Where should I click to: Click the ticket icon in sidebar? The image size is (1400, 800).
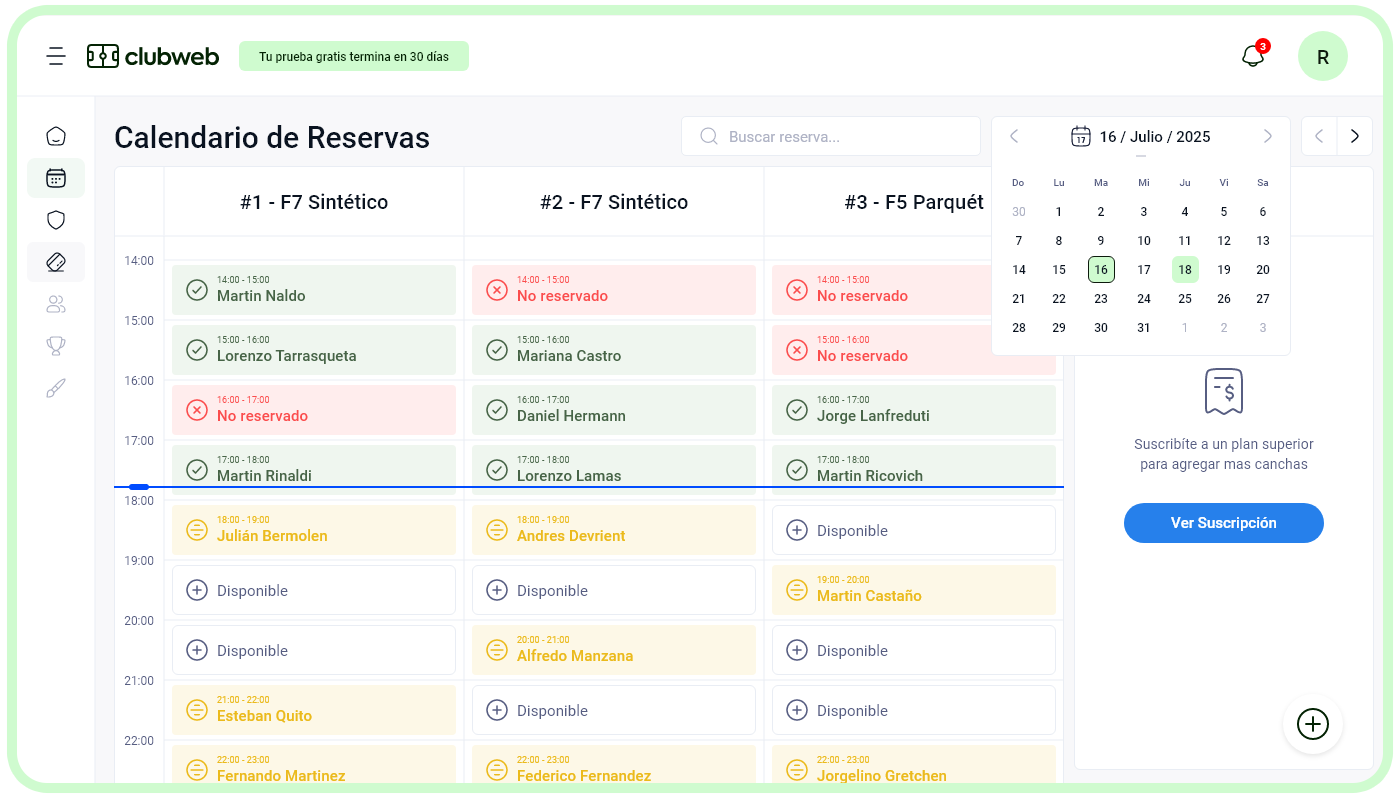(56, 262)
